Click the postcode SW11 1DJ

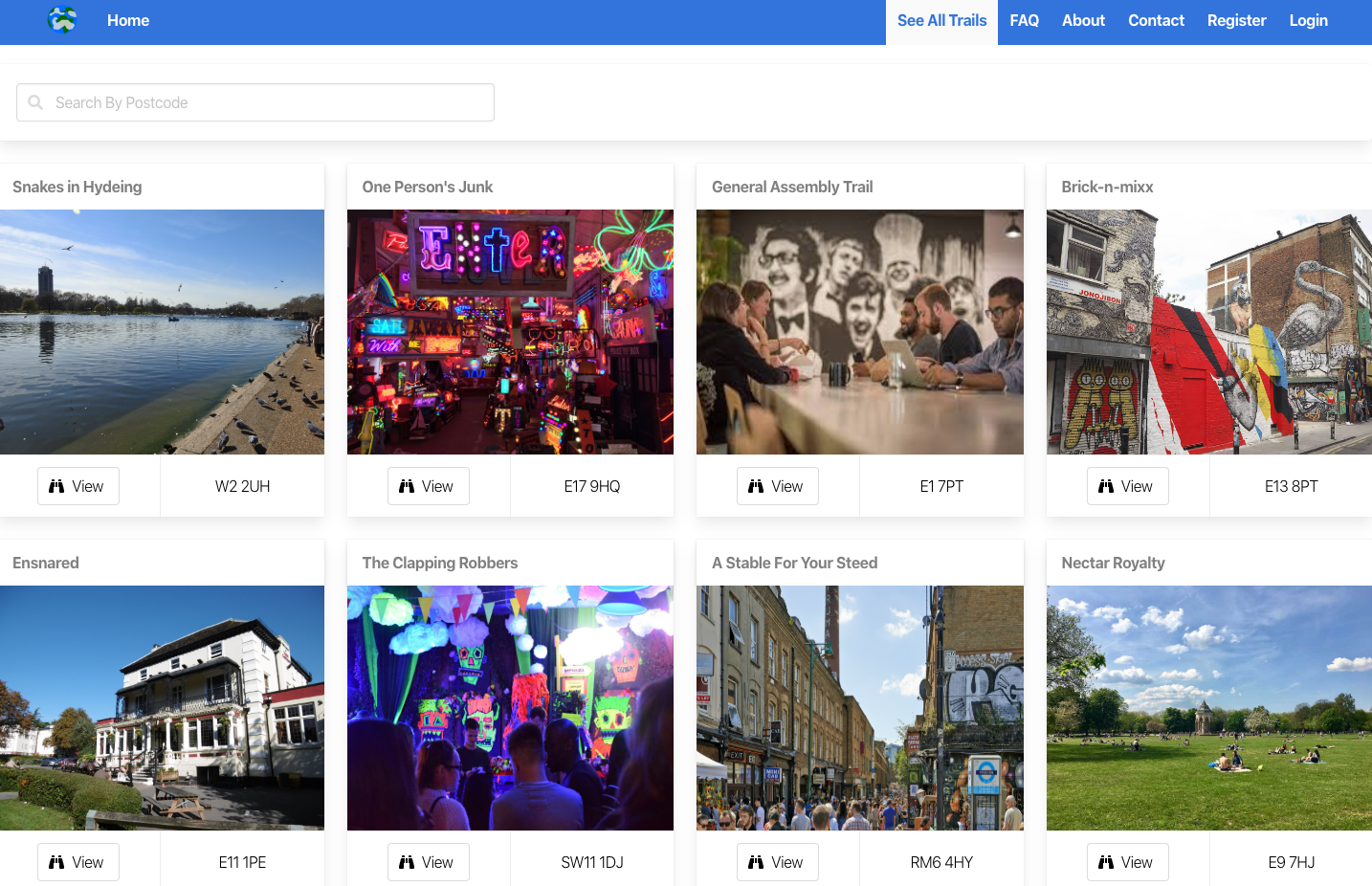click(592, 862)
